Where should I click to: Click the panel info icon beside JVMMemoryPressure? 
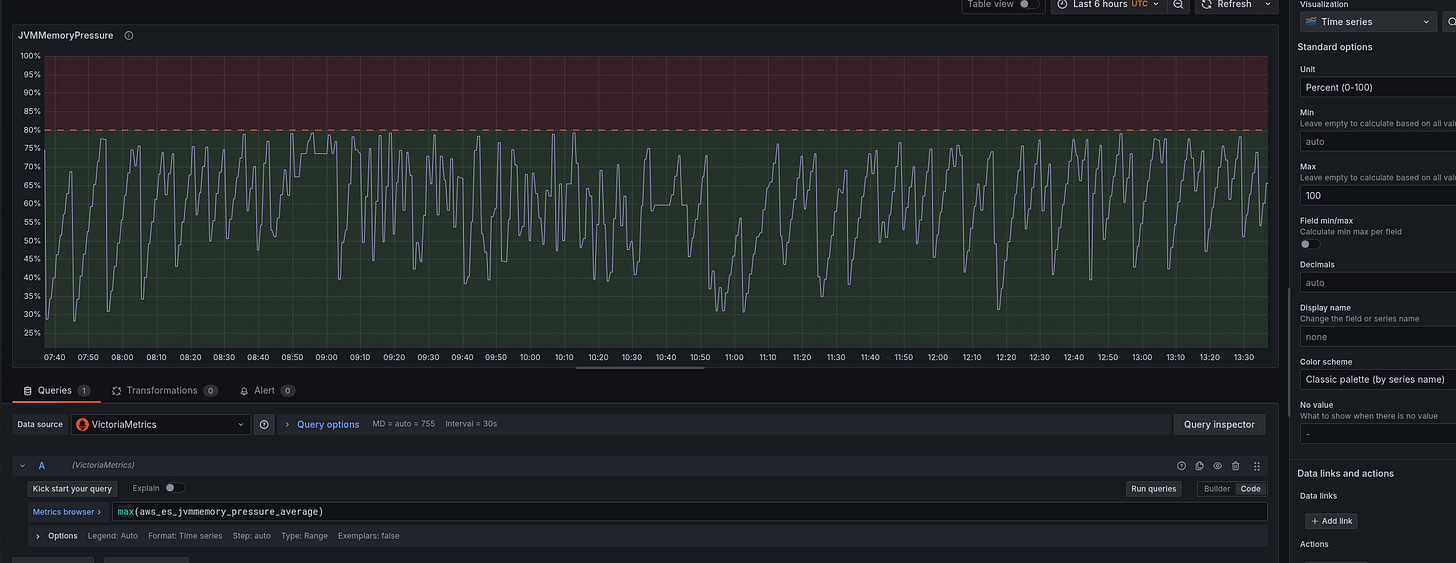point(129,36)
